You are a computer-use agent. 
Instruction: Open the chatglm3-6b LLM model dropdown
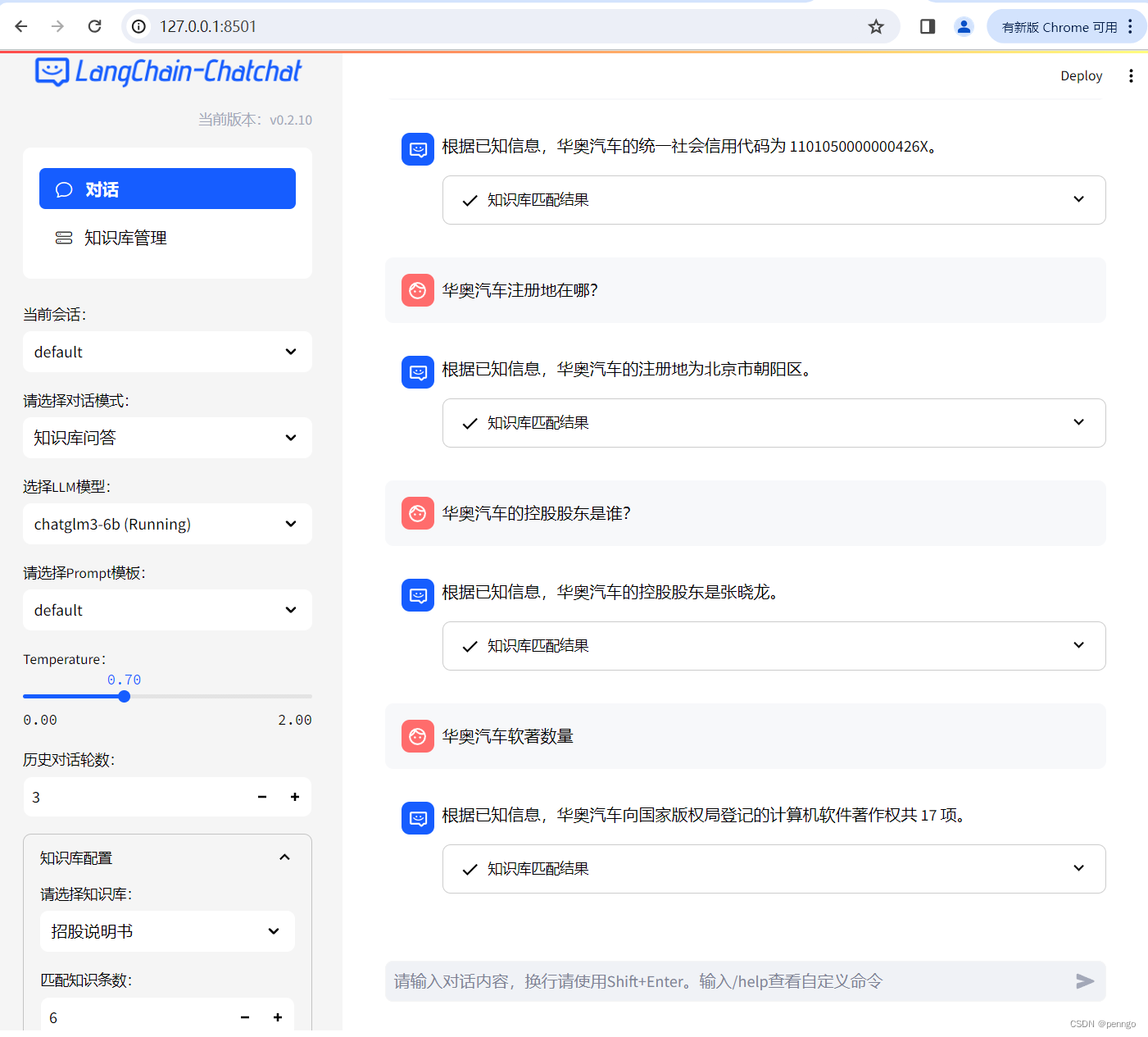(167, 524)
